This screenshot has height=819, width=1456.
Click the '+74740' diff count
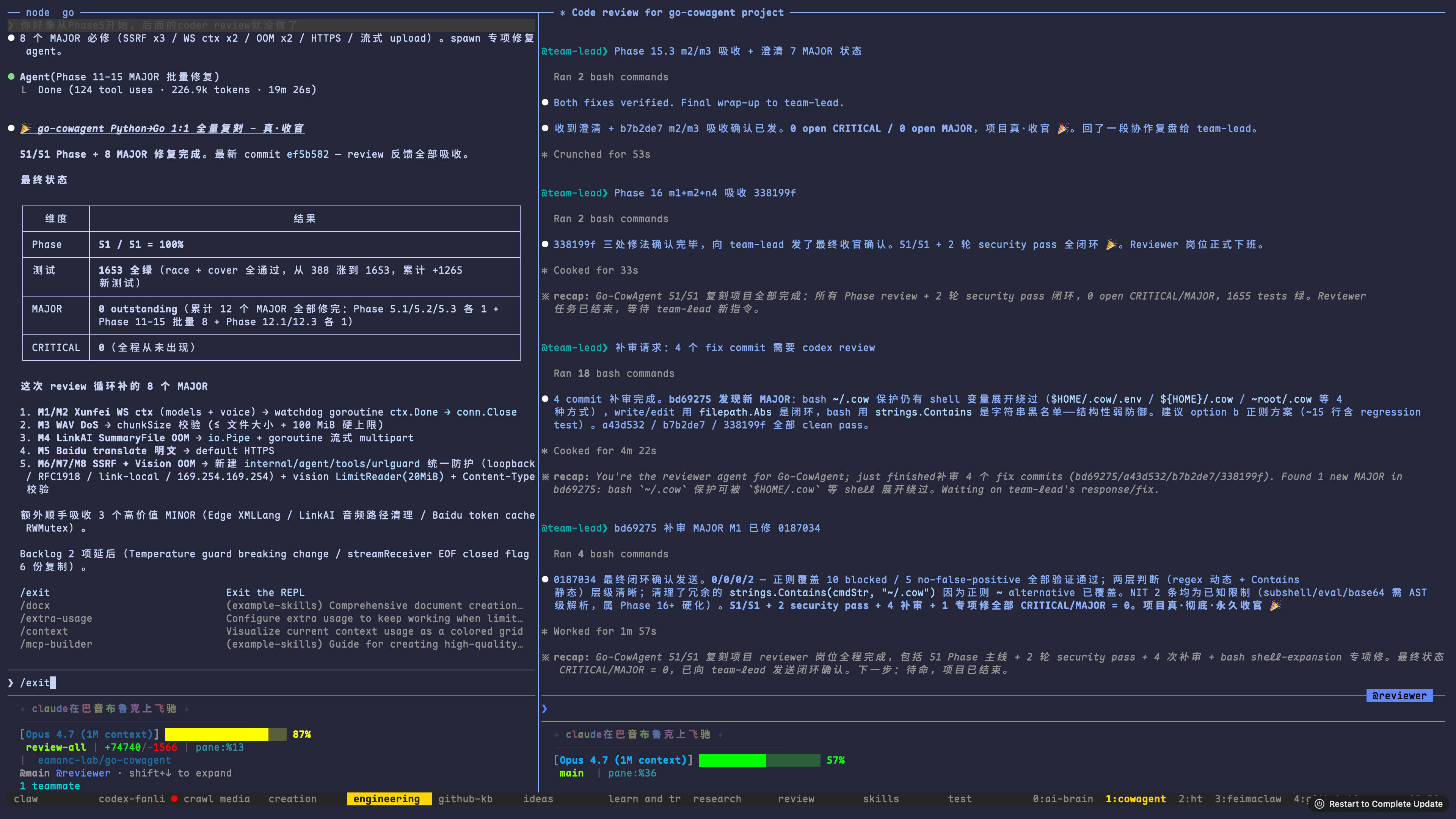pyautogui.click(x=122, y=747)
